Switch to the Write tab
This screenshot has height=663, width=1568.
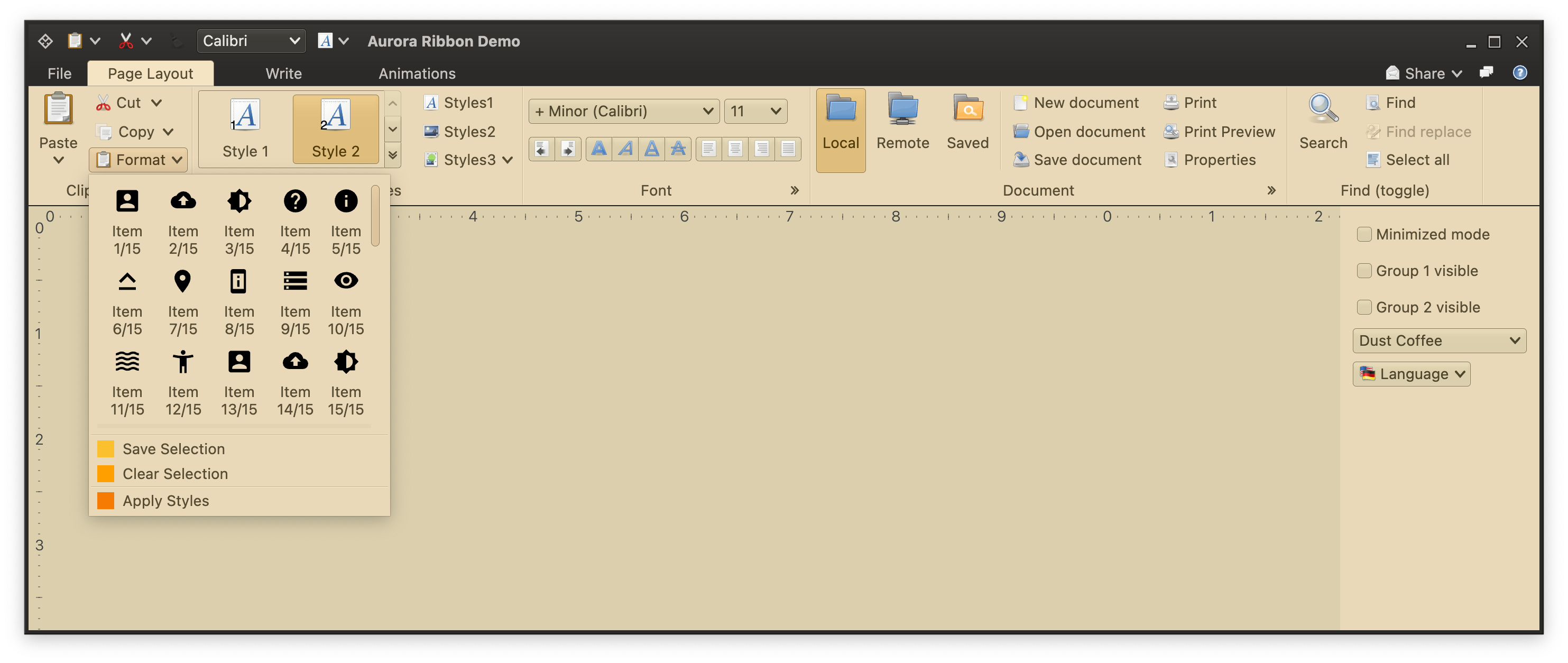284,73
